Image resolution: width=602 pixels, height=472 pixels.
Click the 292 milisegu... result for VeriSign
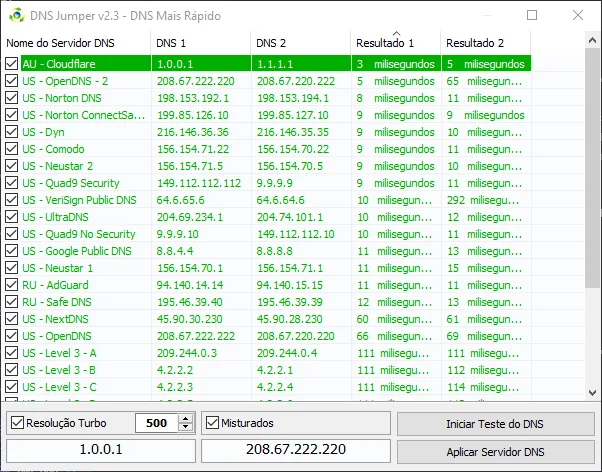(x=483, y=200)
